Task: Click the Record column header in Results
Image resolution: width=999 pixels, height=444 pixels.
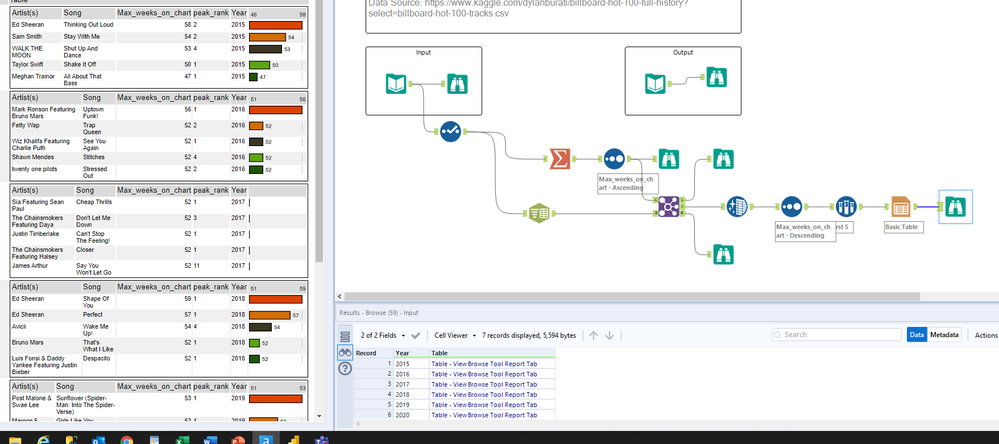Action: coord(373,353)
